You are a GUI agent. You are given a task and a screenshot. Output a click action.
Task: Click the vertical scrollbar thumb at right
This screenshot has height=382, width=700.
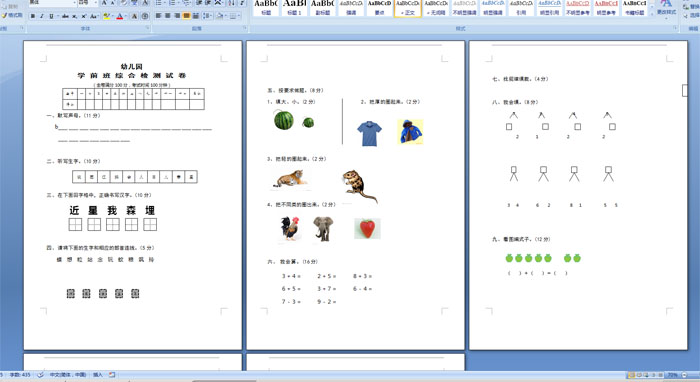[x=685, y=91]
